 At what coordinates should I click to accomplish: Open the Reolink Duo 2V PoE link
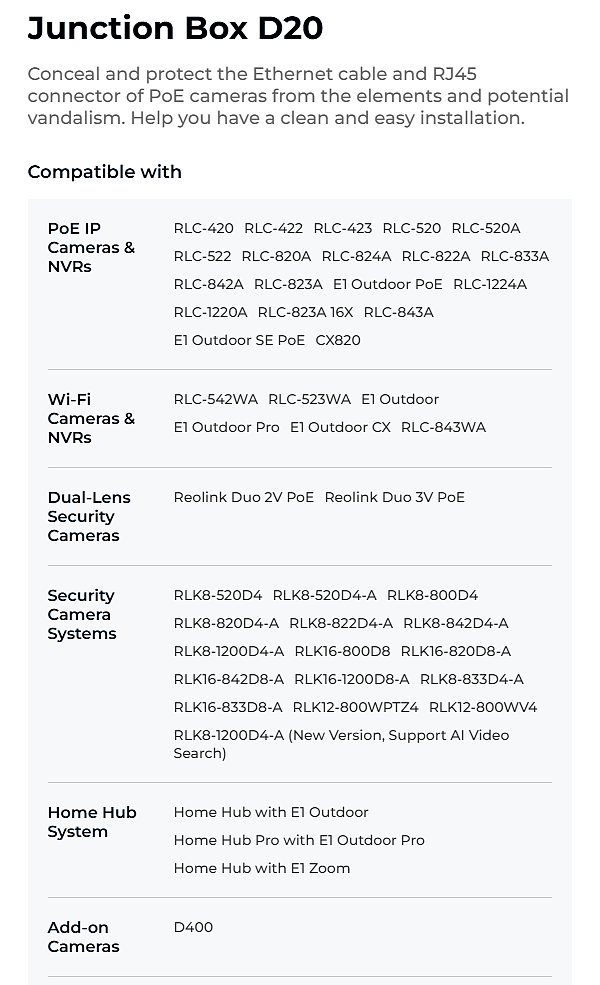click(x=244, y=497)
